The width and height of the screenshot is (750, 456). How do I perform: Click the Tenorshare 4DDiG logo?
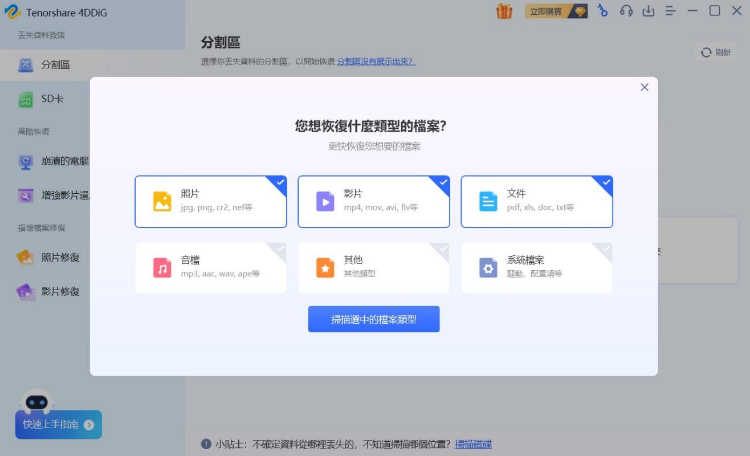pos(12,11)
